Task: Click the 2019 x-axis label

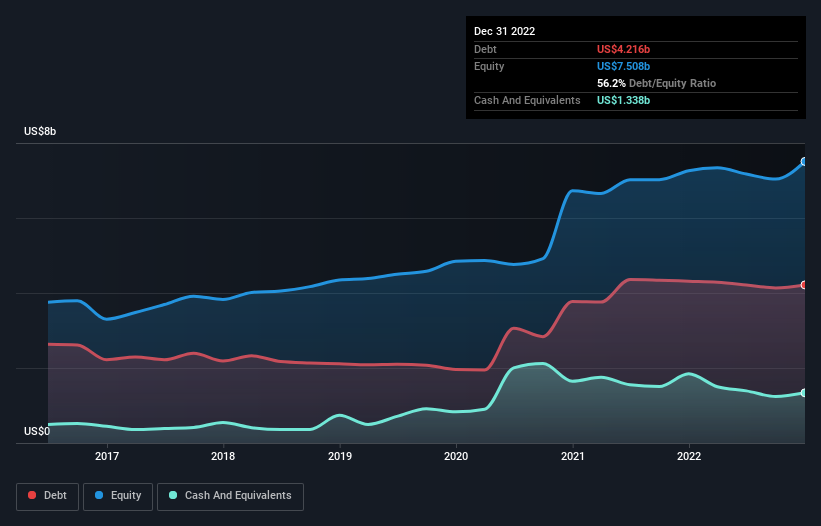Action: [340, 456]
